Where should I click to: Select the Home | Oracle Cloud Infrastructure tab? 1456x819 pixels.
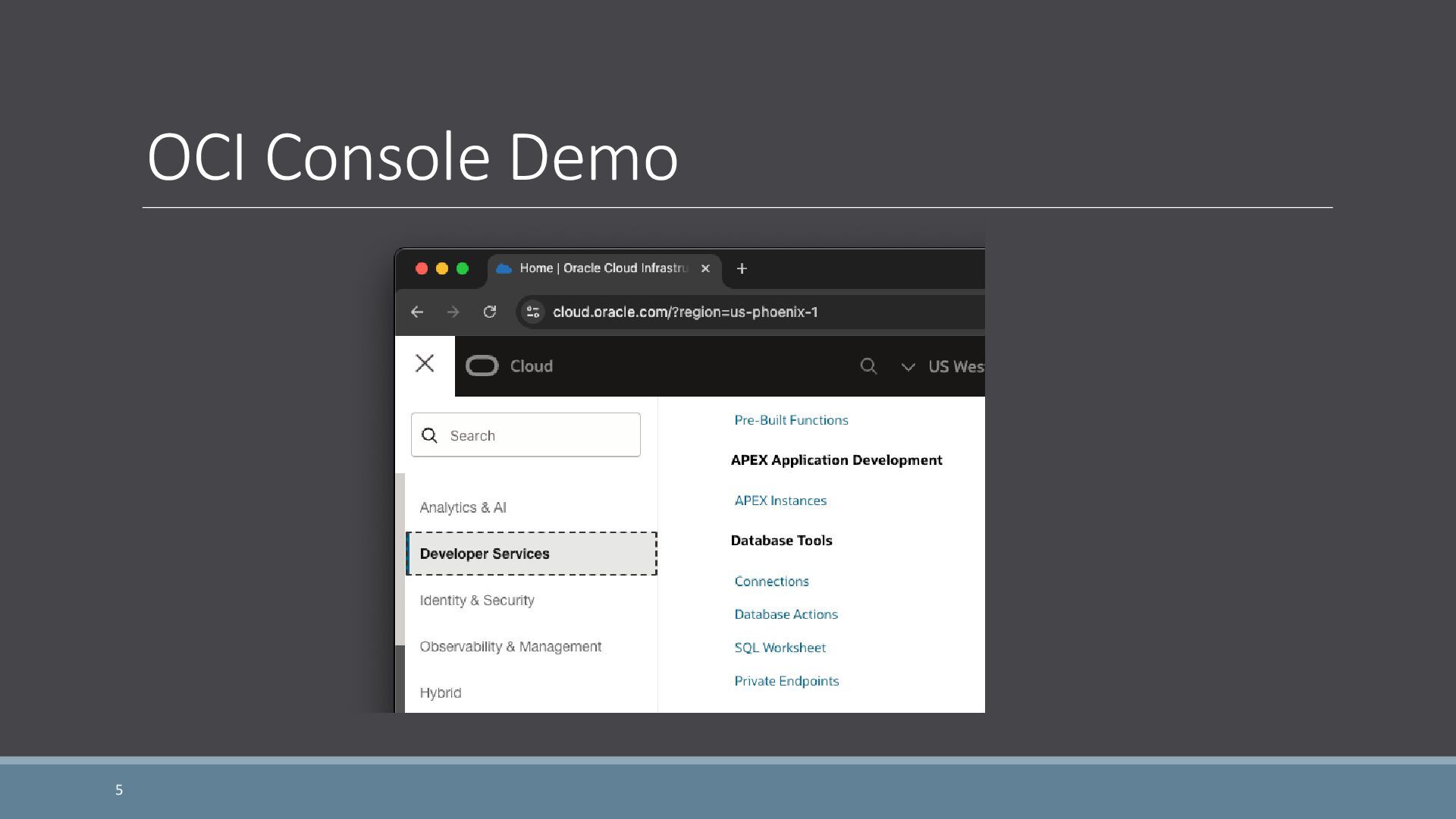coord(604,268)
